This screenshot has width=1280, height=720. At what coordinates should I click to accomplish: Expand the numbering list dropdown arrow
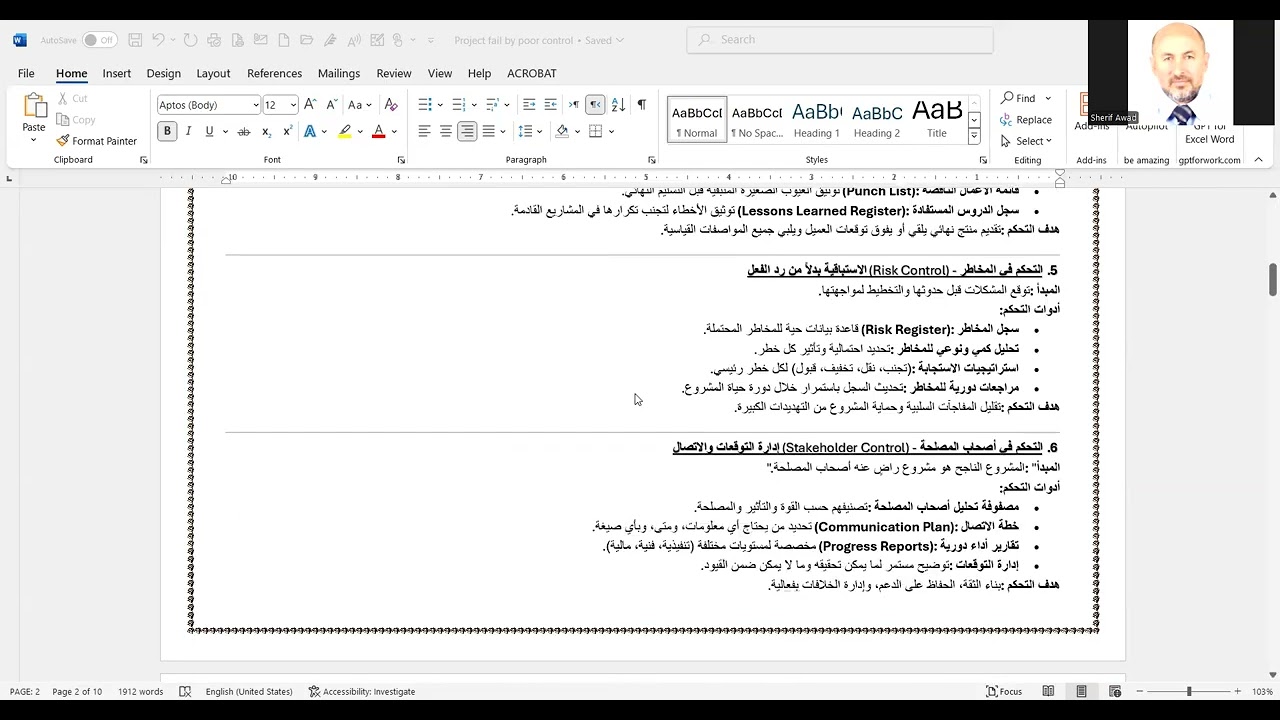(474, 105)
